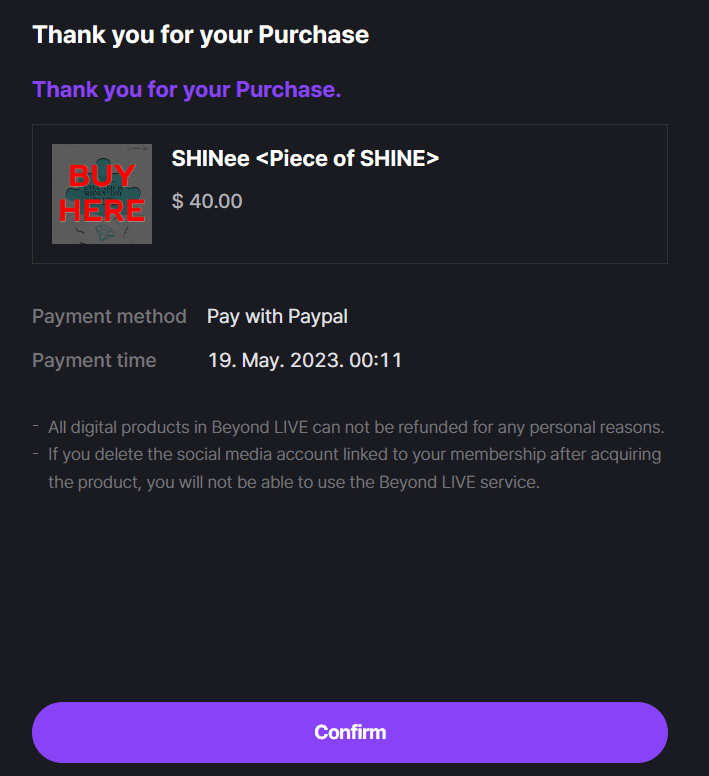
Task: Open the BUY HERE product thumbnail
Action: [102, 194]
